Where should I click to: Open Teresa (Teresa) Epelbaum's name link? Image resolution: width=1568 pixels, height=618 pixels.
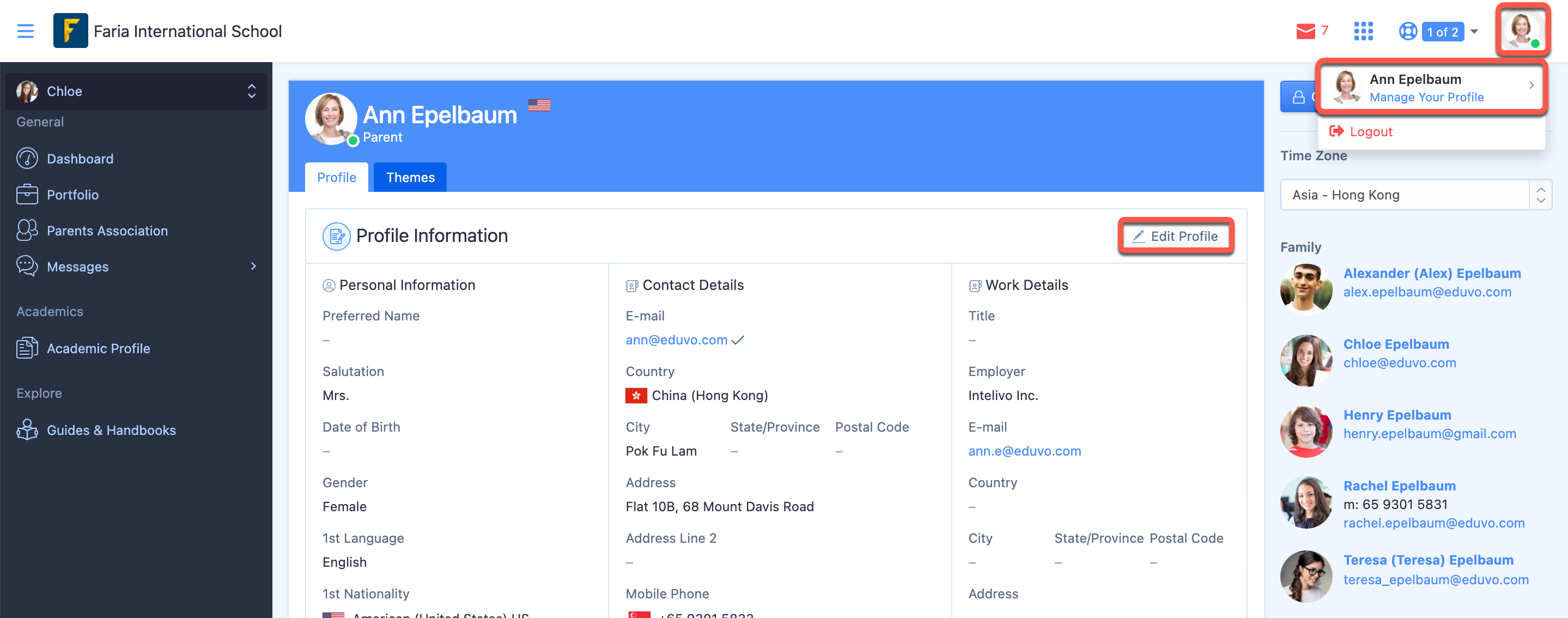pos(1428,560)
